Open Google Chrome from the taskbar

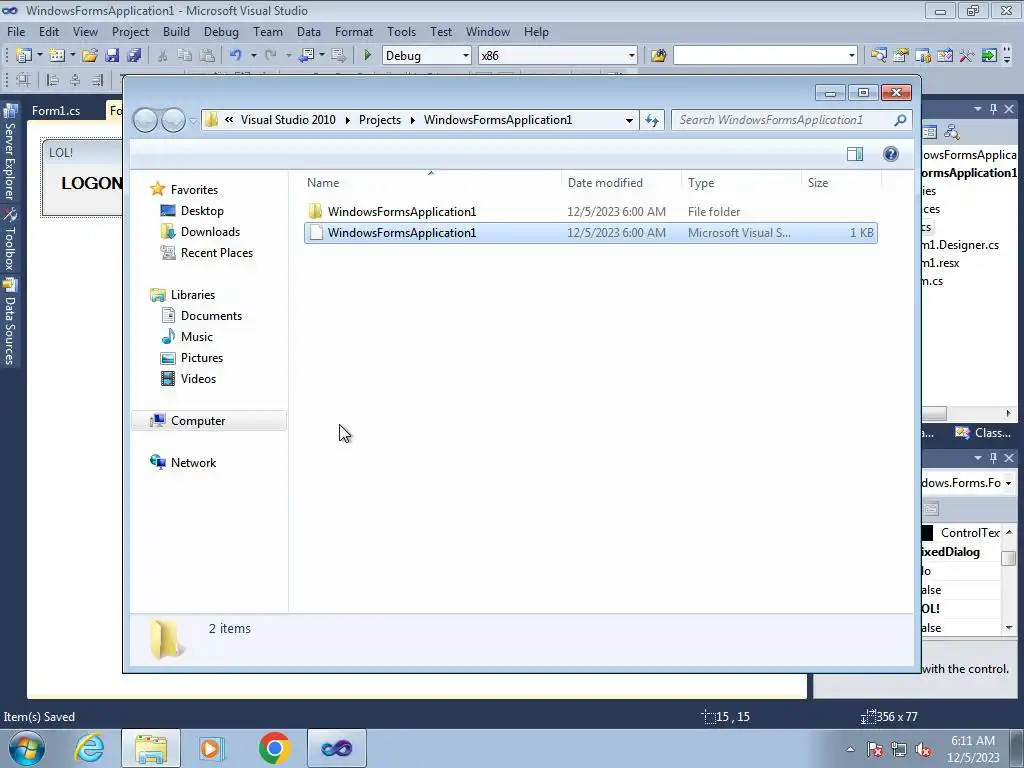pos(274,748)
